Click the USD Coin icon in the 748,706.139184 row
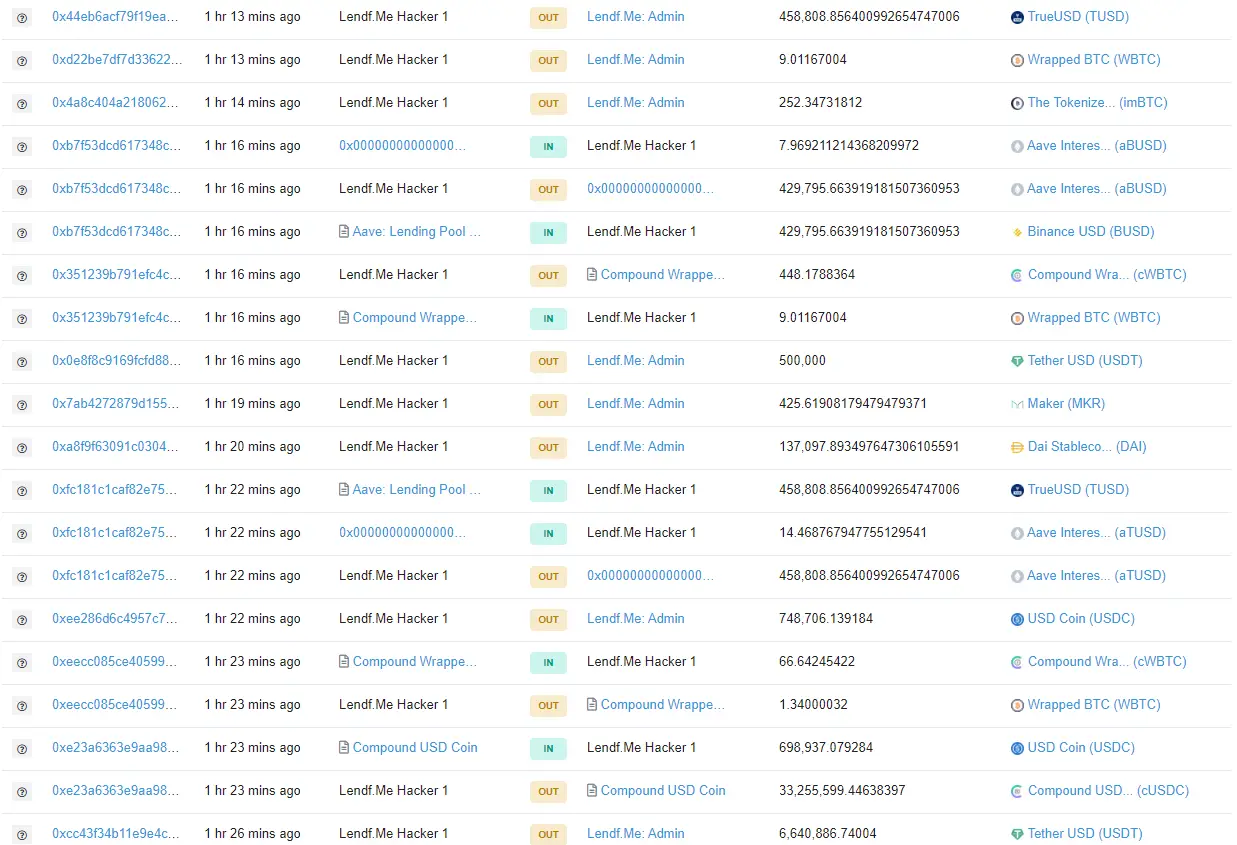 tap(1018, 619)
